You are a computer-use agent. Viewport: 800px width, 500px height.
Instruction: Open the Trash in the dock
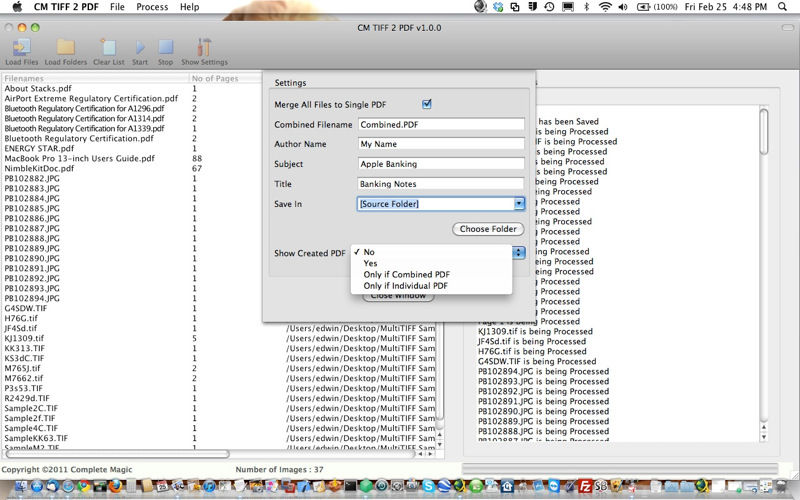pos(781,486)
